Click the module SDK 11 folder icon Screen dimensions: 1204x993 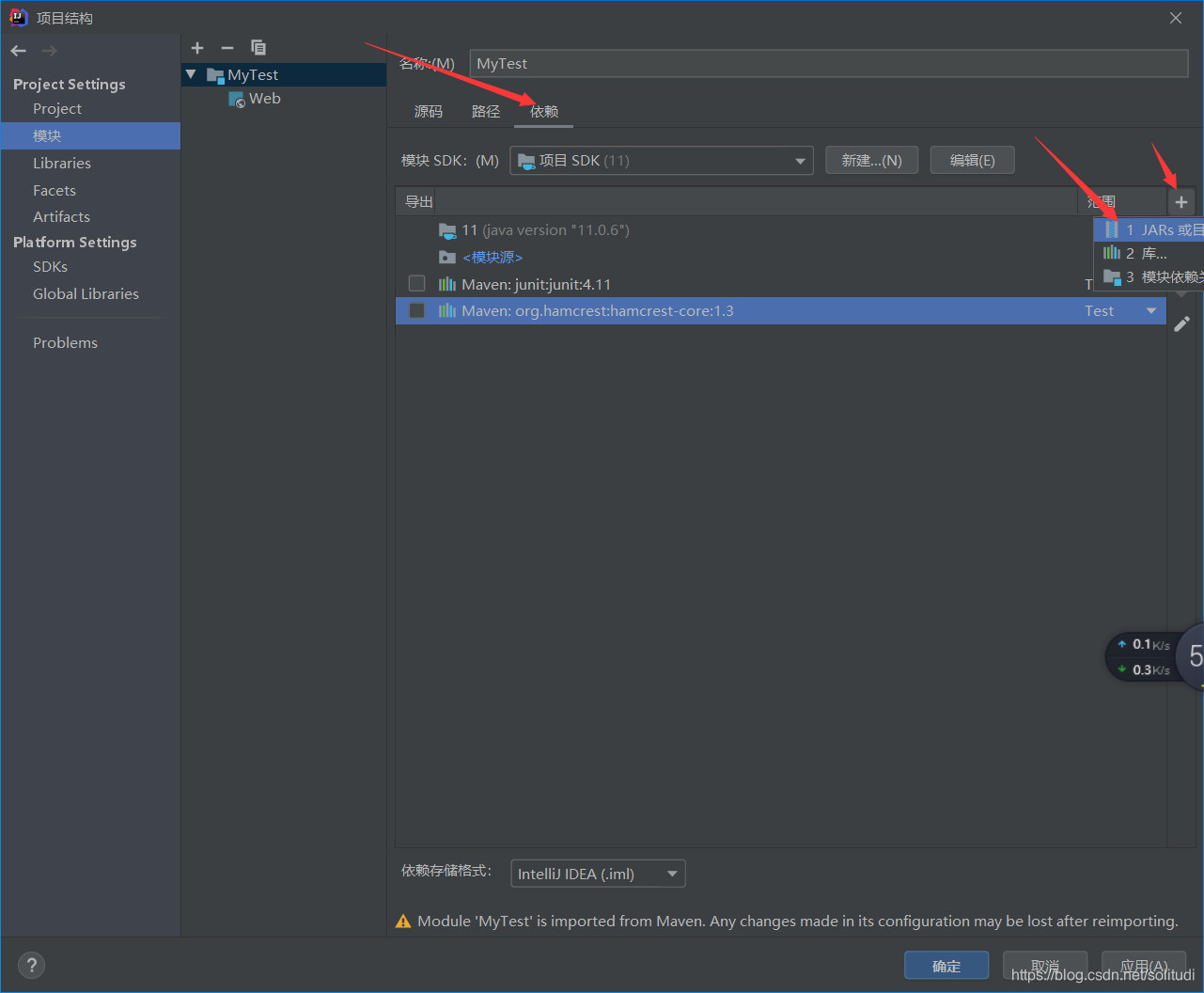447,230
